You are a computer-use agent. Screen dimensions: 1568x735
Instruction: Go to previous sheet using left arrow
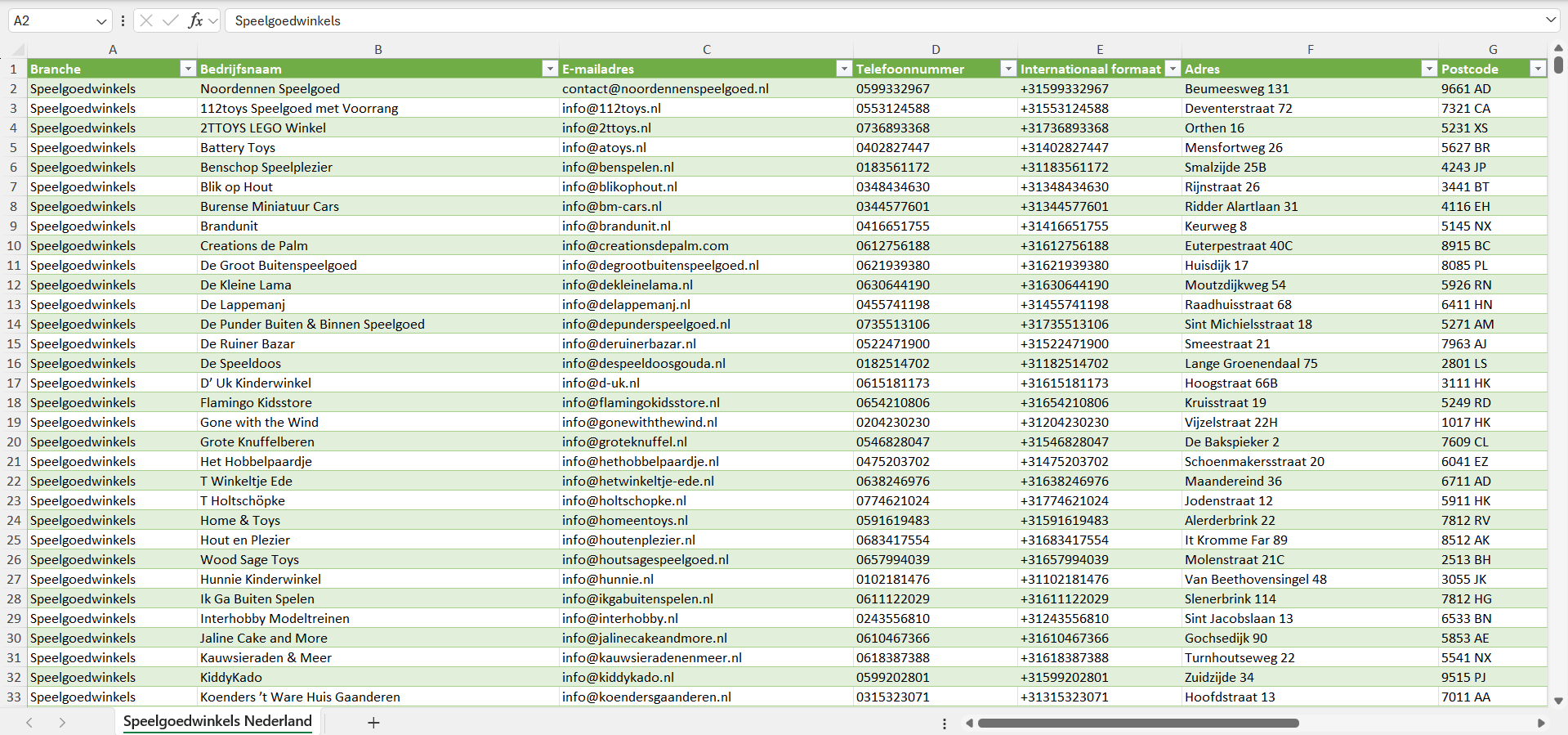(x=29, y=723)
